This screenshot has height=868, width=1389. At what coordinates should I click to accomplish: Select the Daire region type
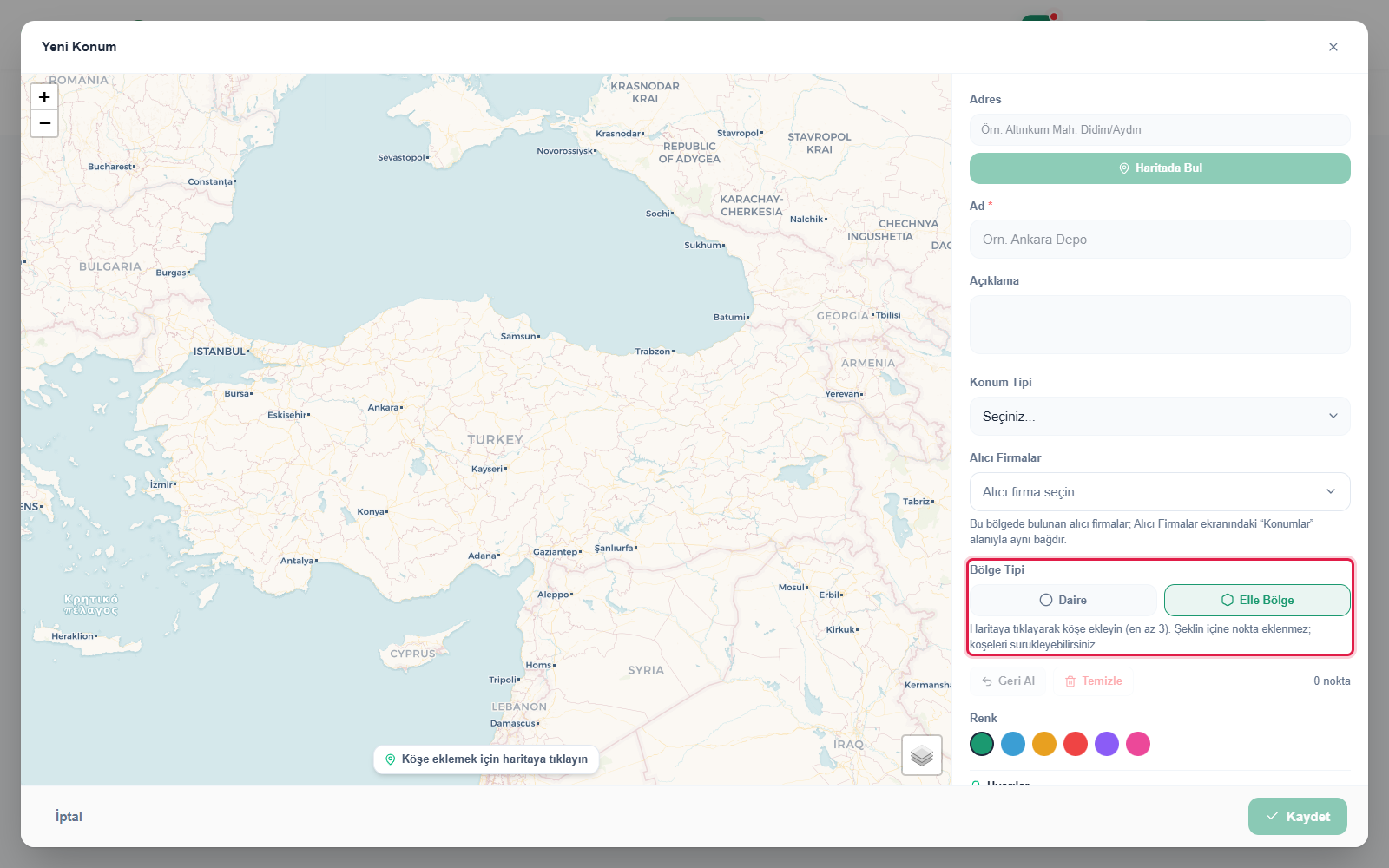point(1063,600)
